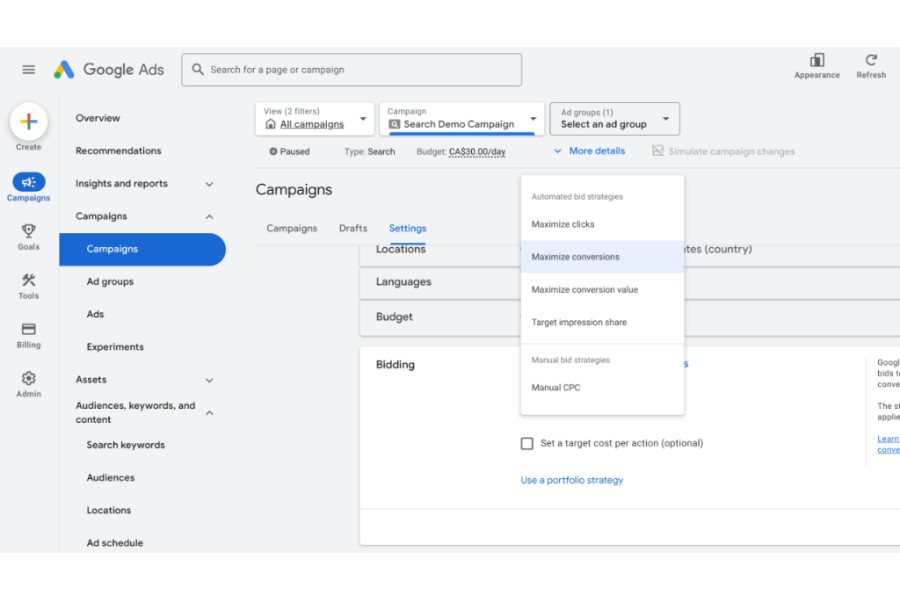Open the Admin gear icon

pyautogui.click(x=28, y=378)
